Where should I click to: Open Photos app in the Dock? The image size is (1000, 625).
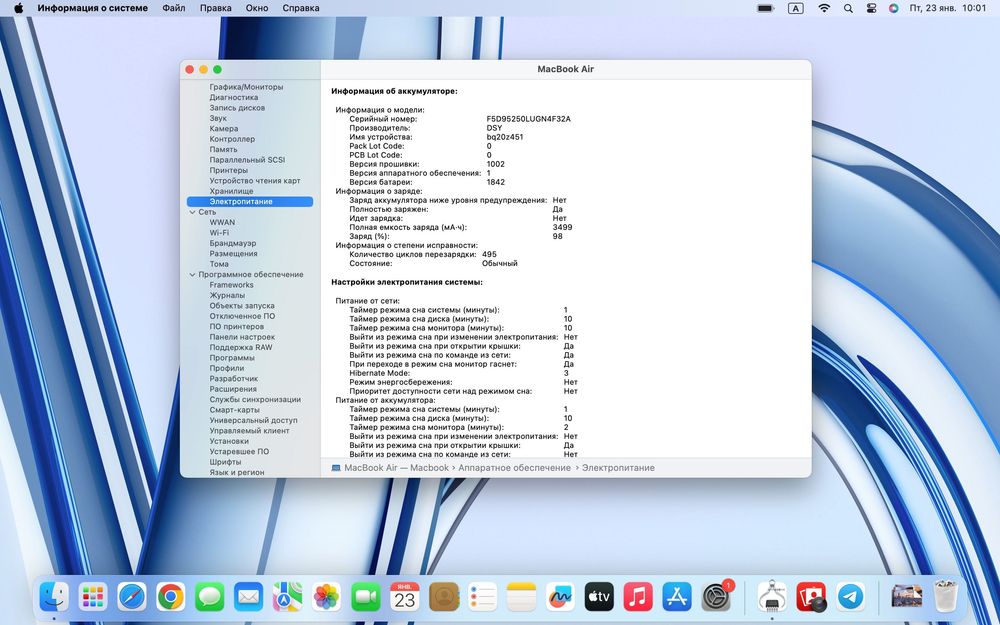tap(327, 598)
